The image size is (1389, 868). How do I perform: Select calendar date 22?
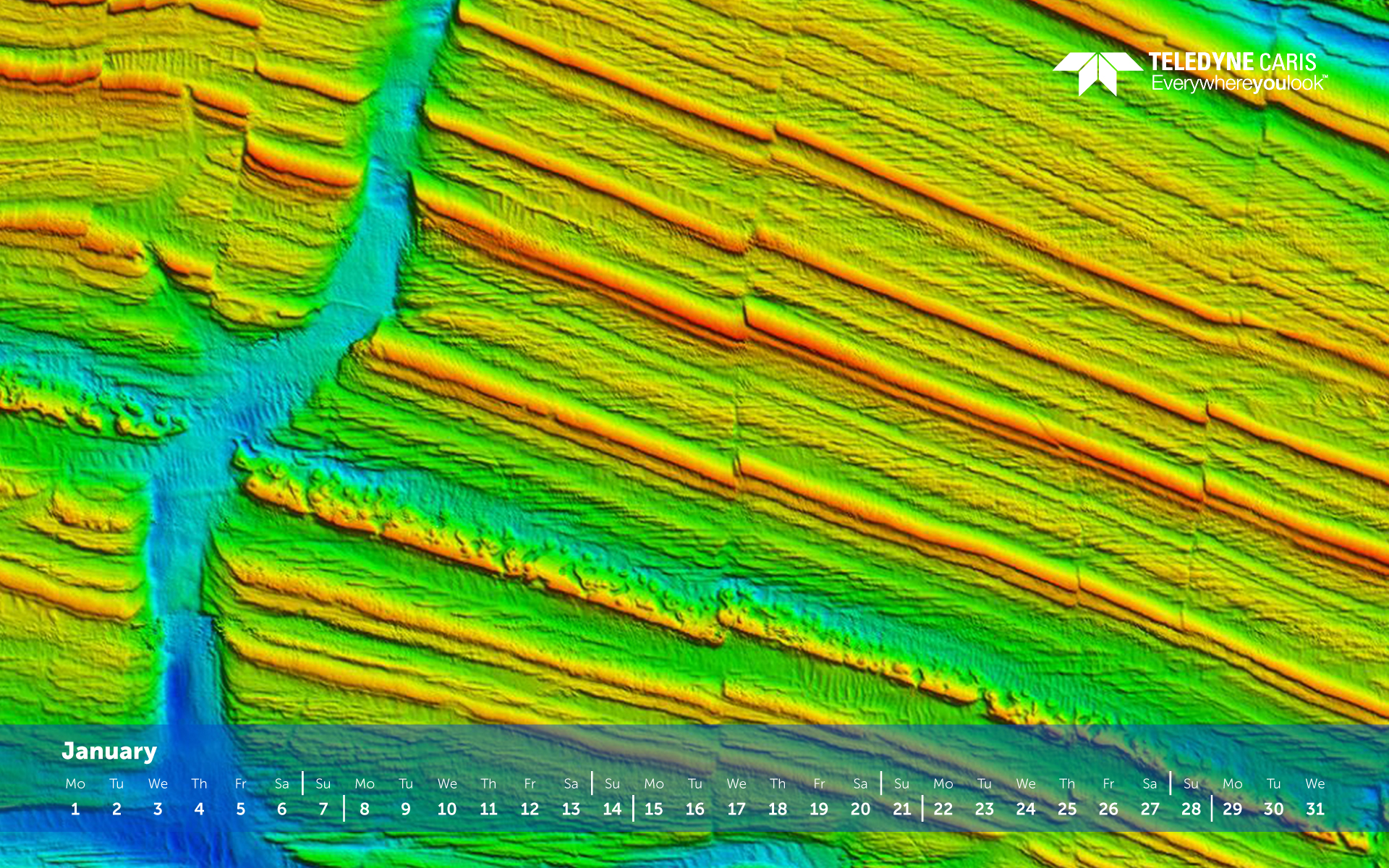pyautogui.click(x=943, y=809)
